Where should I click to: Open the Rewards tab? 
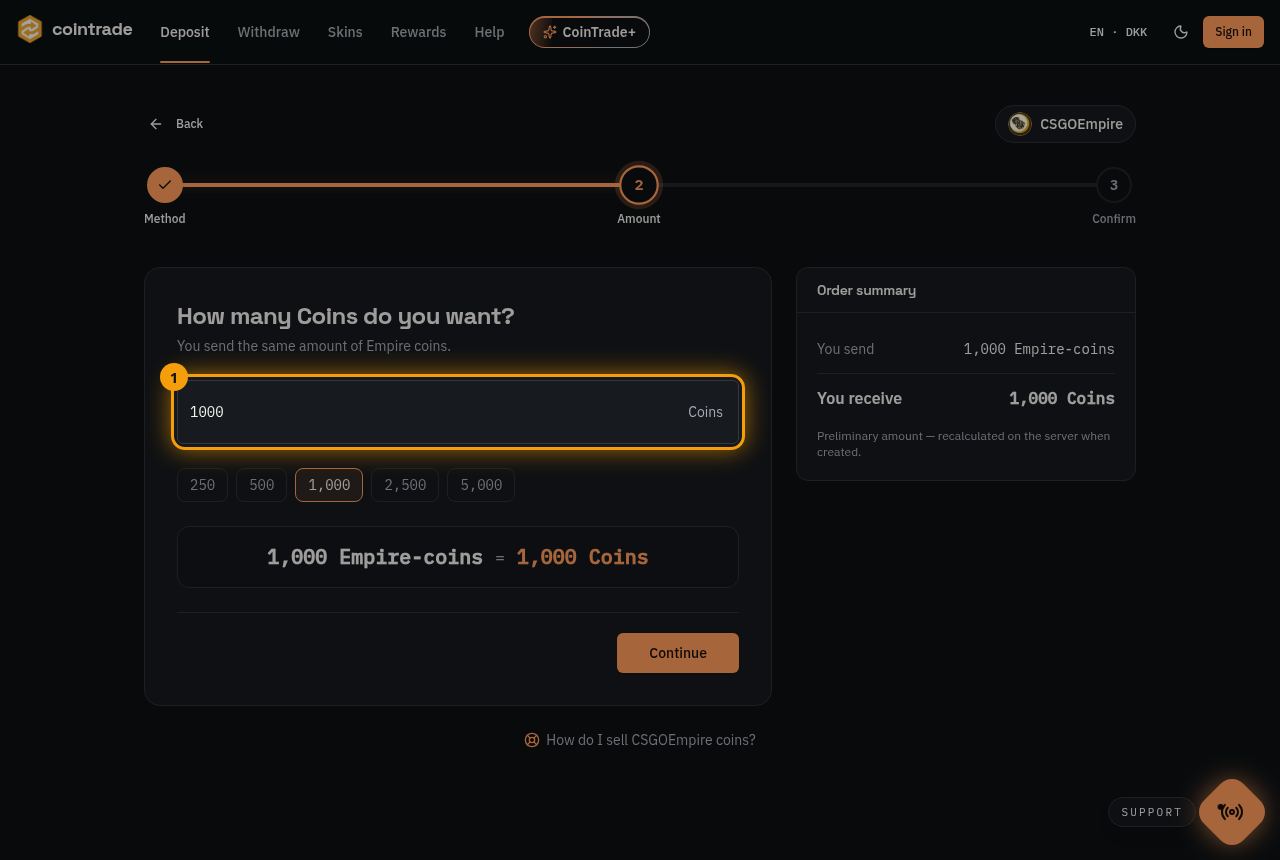coord(418,32)
